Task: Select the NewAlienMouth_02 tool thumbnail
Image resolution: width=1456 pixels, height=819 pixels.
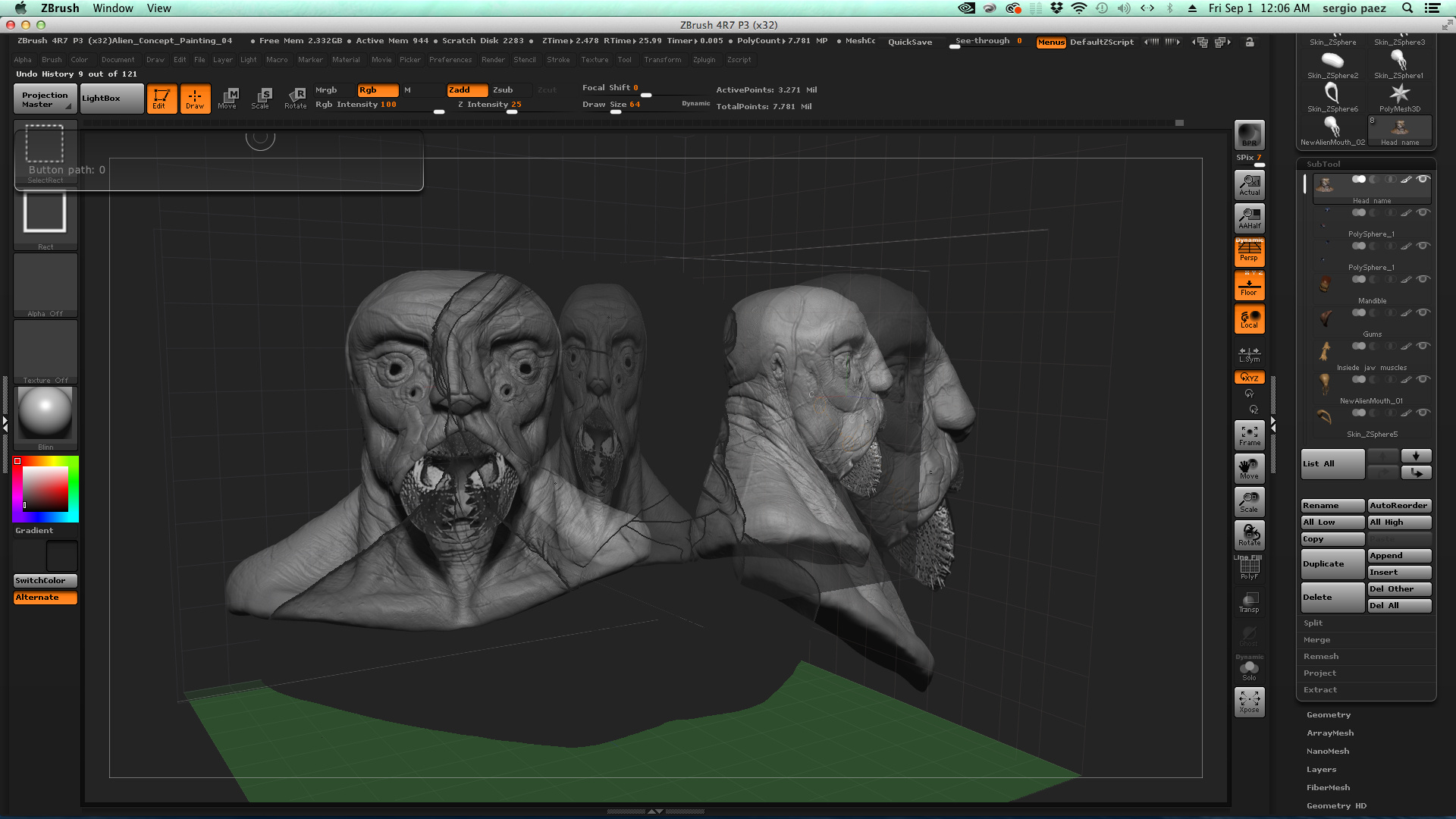Action: 1332,130
